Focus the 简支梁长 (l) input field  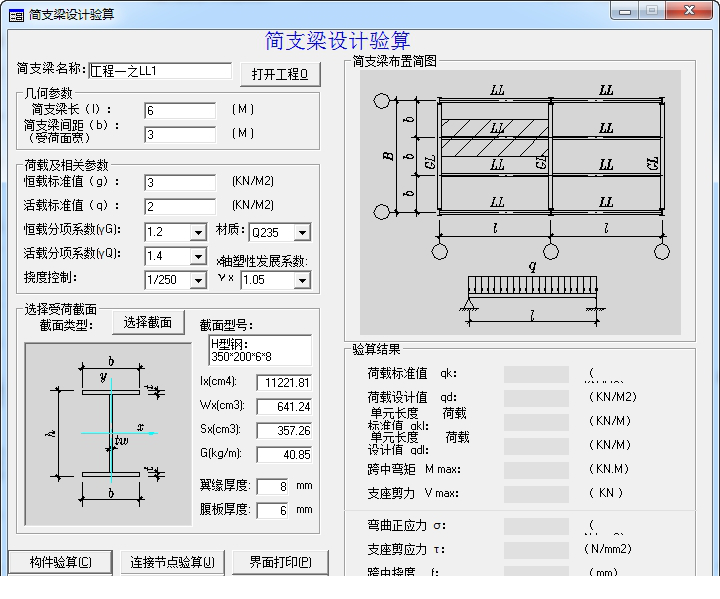tap(180, 111)
